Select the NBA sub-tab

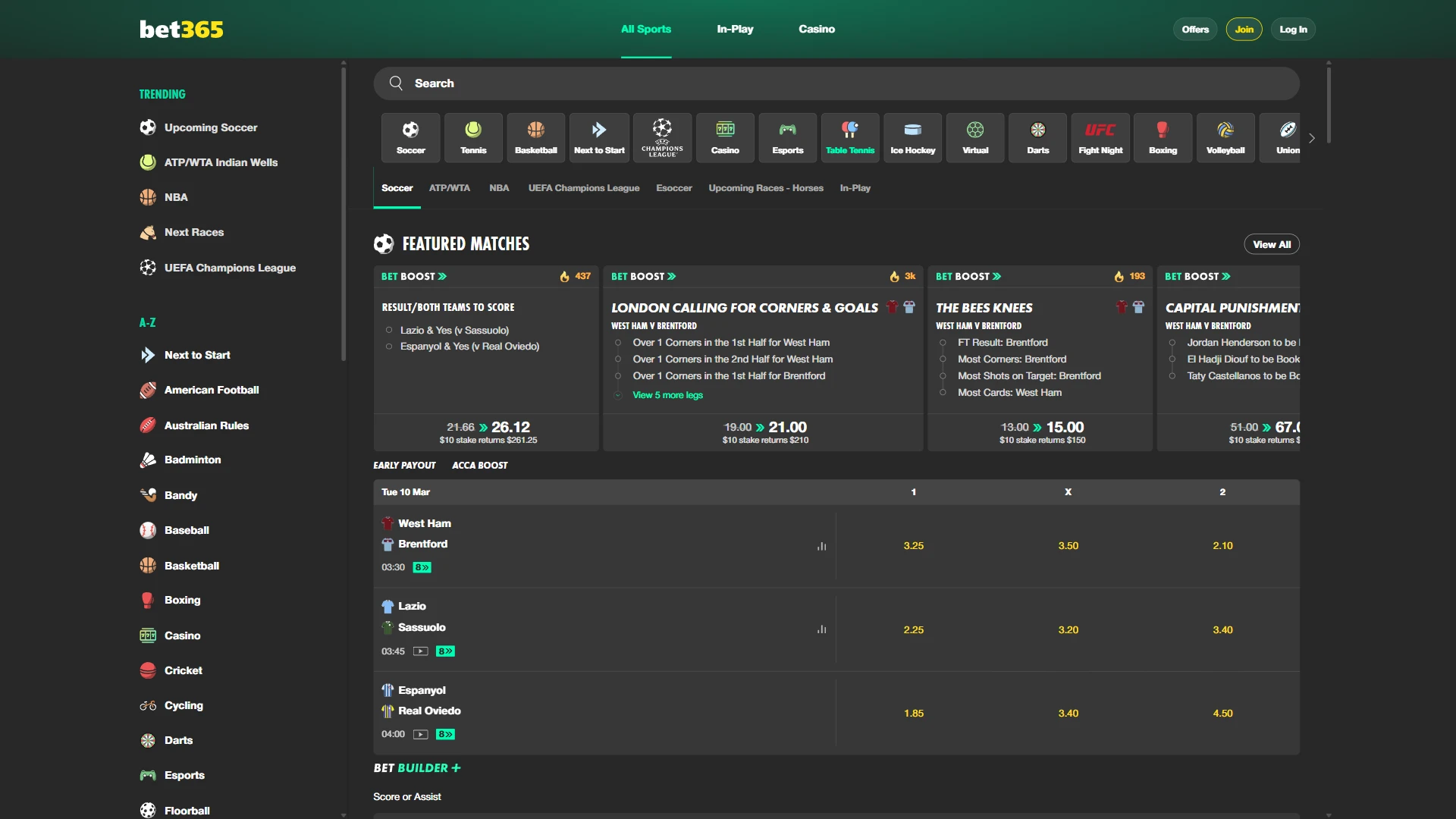499,188
